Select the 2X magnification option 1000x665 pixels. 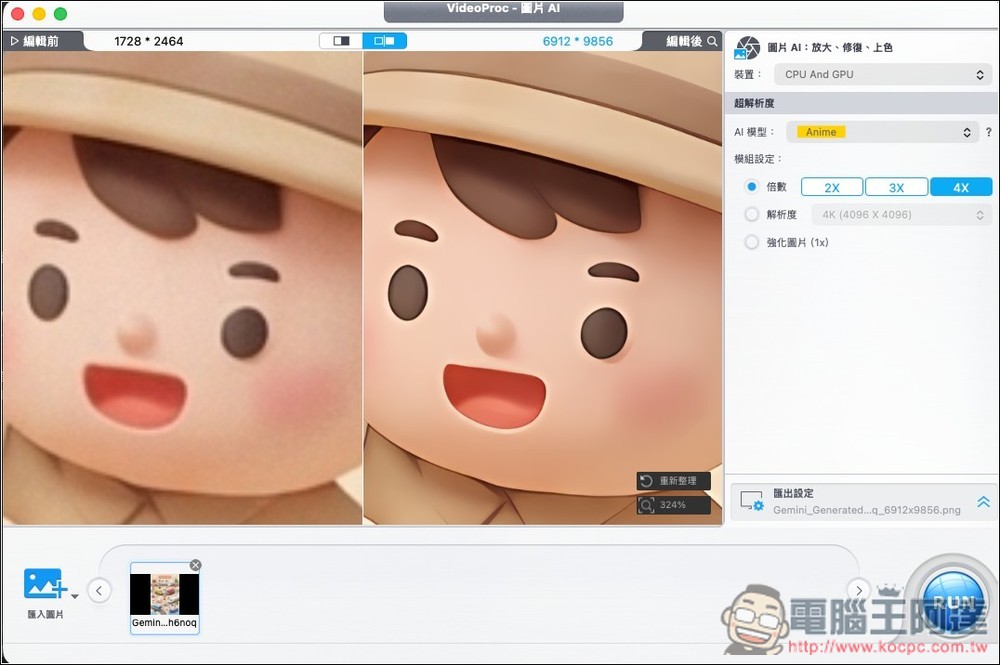pos(833,186)
